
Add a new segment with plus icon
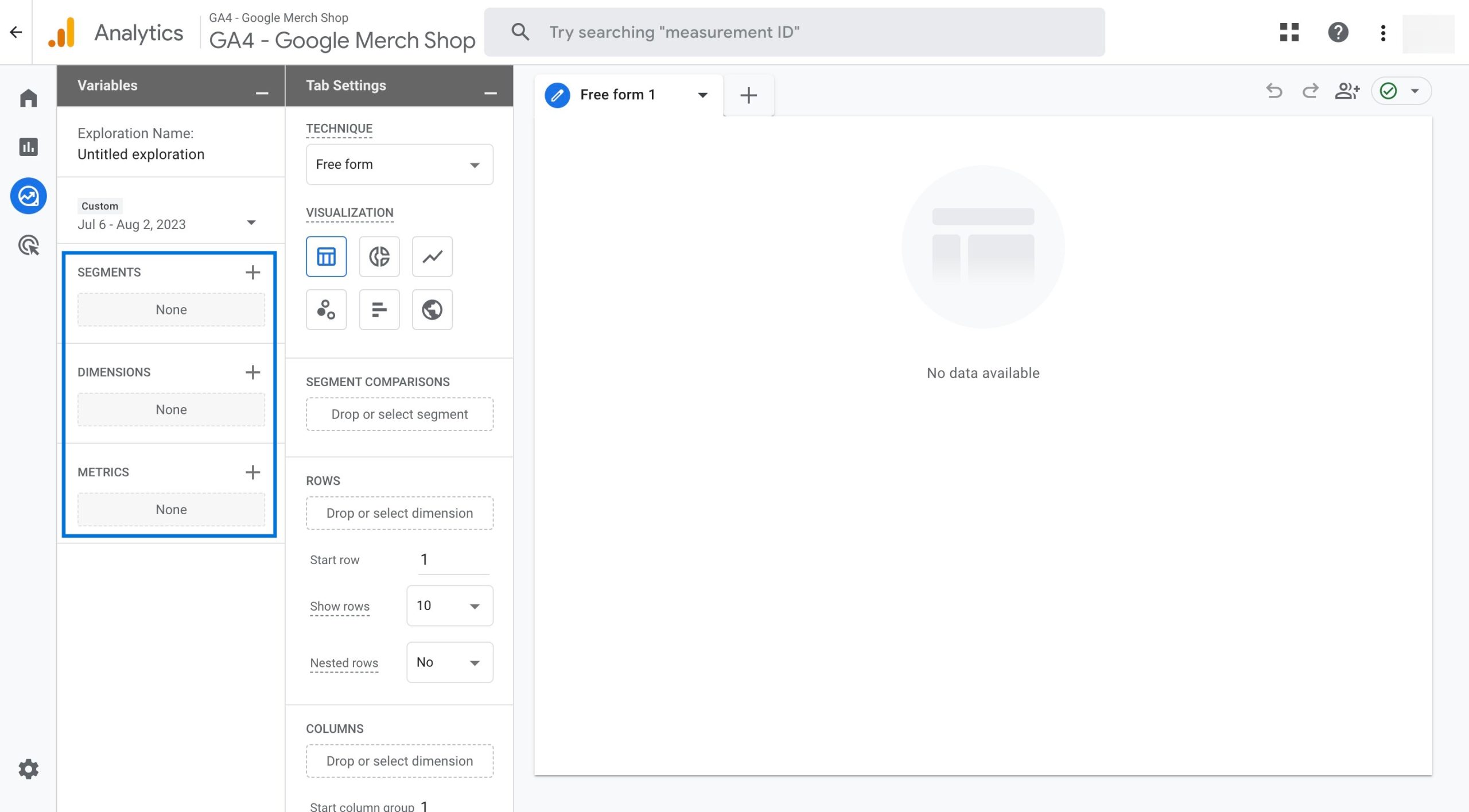point(252,272)
